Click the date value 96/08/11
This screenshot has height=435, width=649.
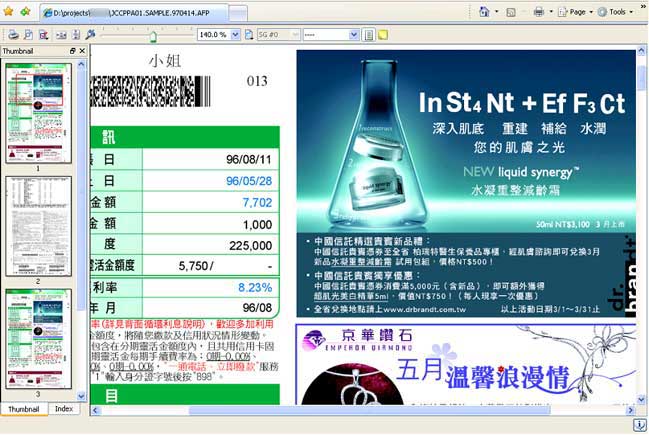click(x=248, y=159)
